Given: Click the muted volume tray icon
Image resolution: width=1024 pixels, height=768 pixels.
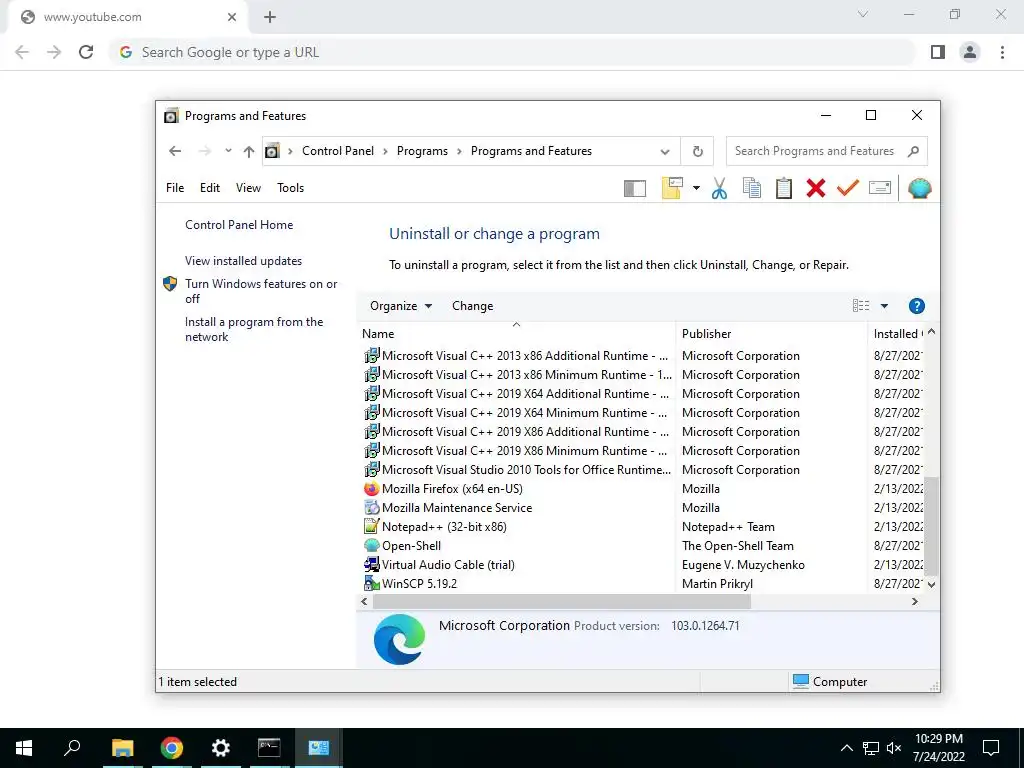Looking at the screenshot, I should (894, 748).
